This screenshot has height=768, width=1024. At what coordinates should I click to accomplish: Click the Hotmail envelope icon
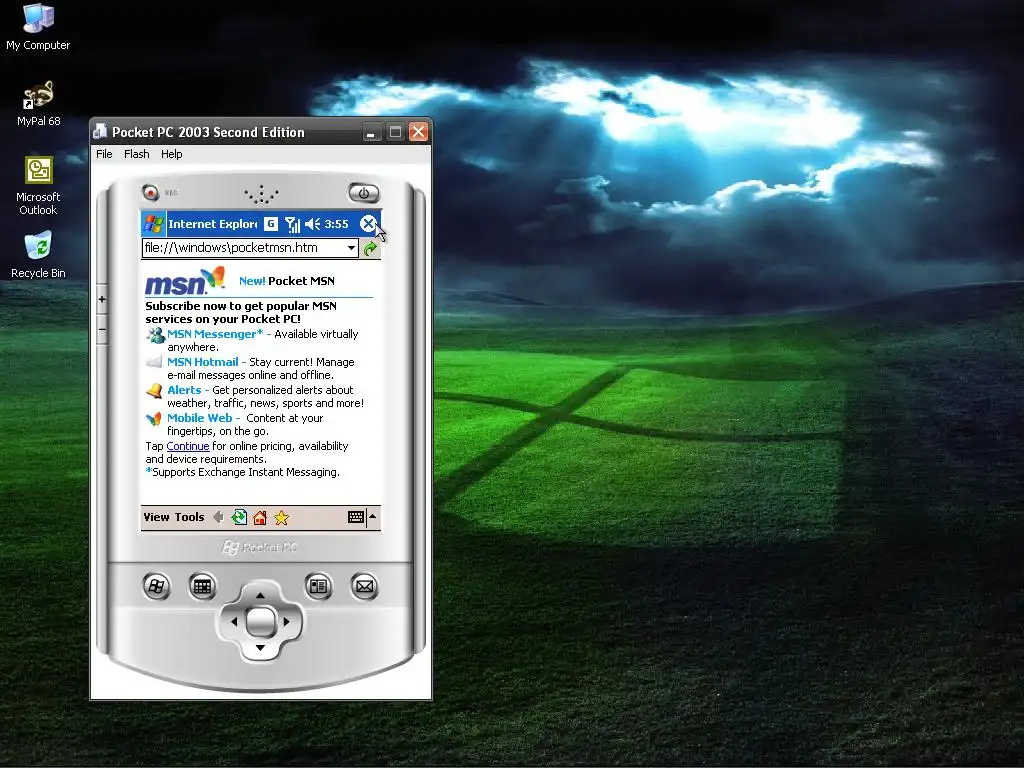click(154, 362)
